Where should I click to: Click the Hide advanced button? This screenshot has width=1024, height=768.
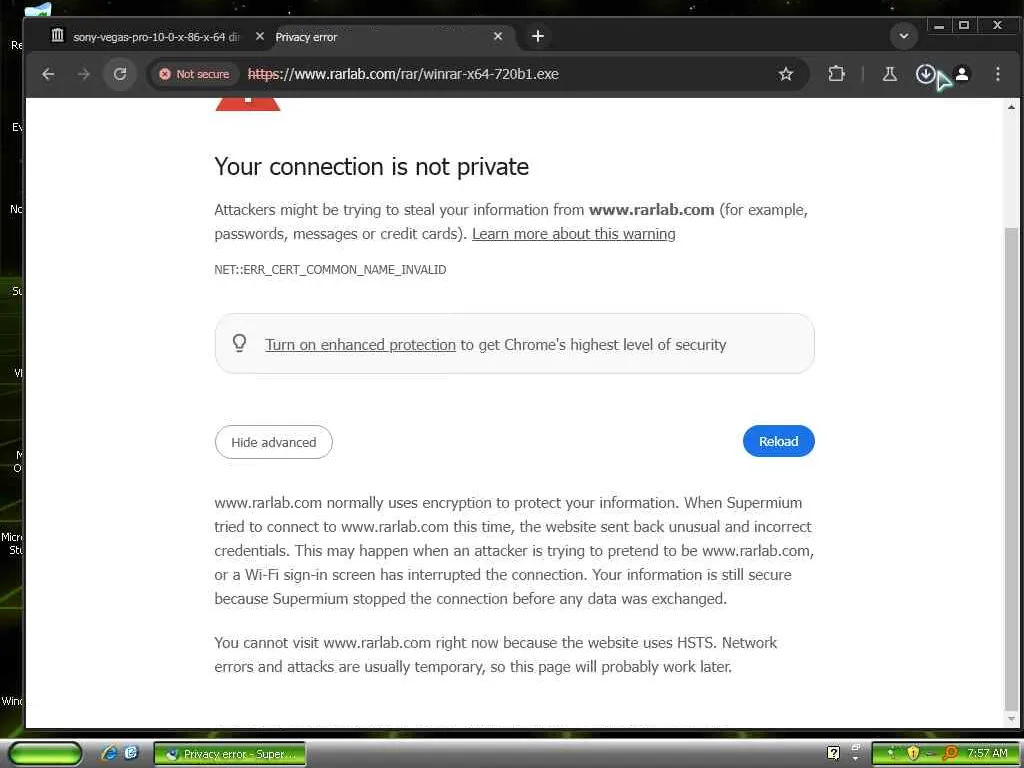(x=274, y=442)
